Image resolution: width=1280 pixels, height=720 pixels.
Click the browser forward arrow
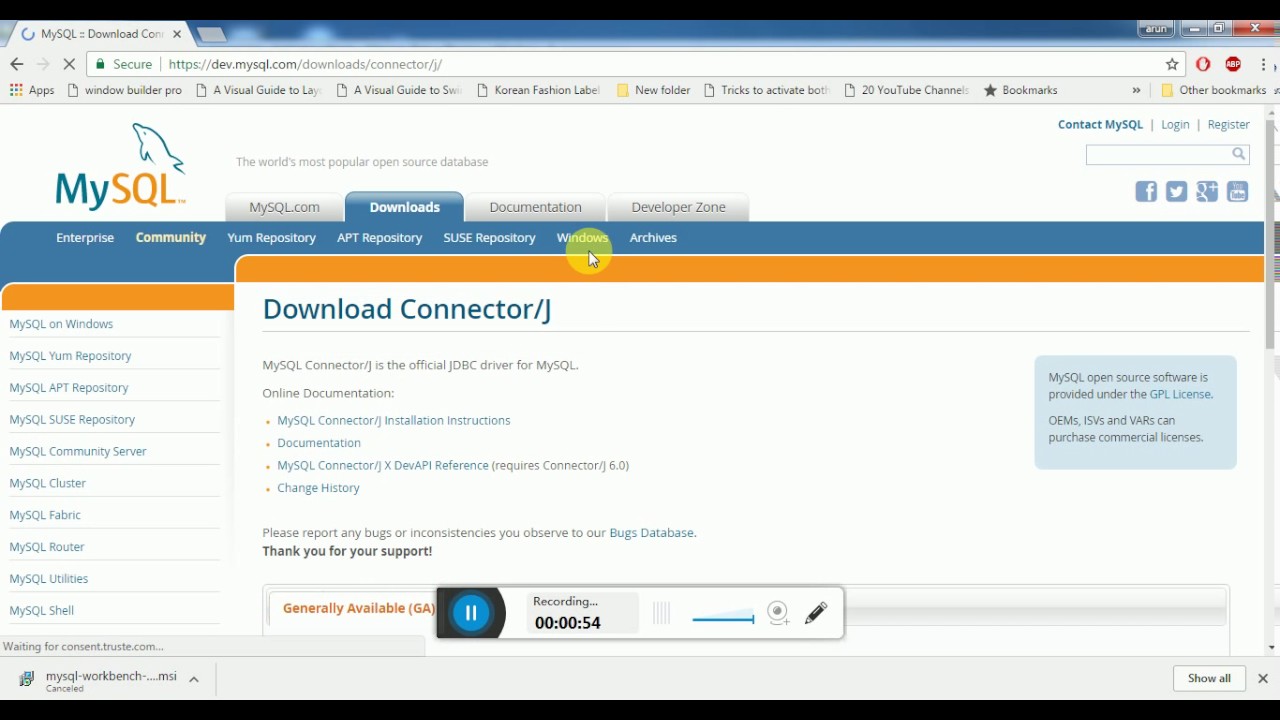point(43,64)
